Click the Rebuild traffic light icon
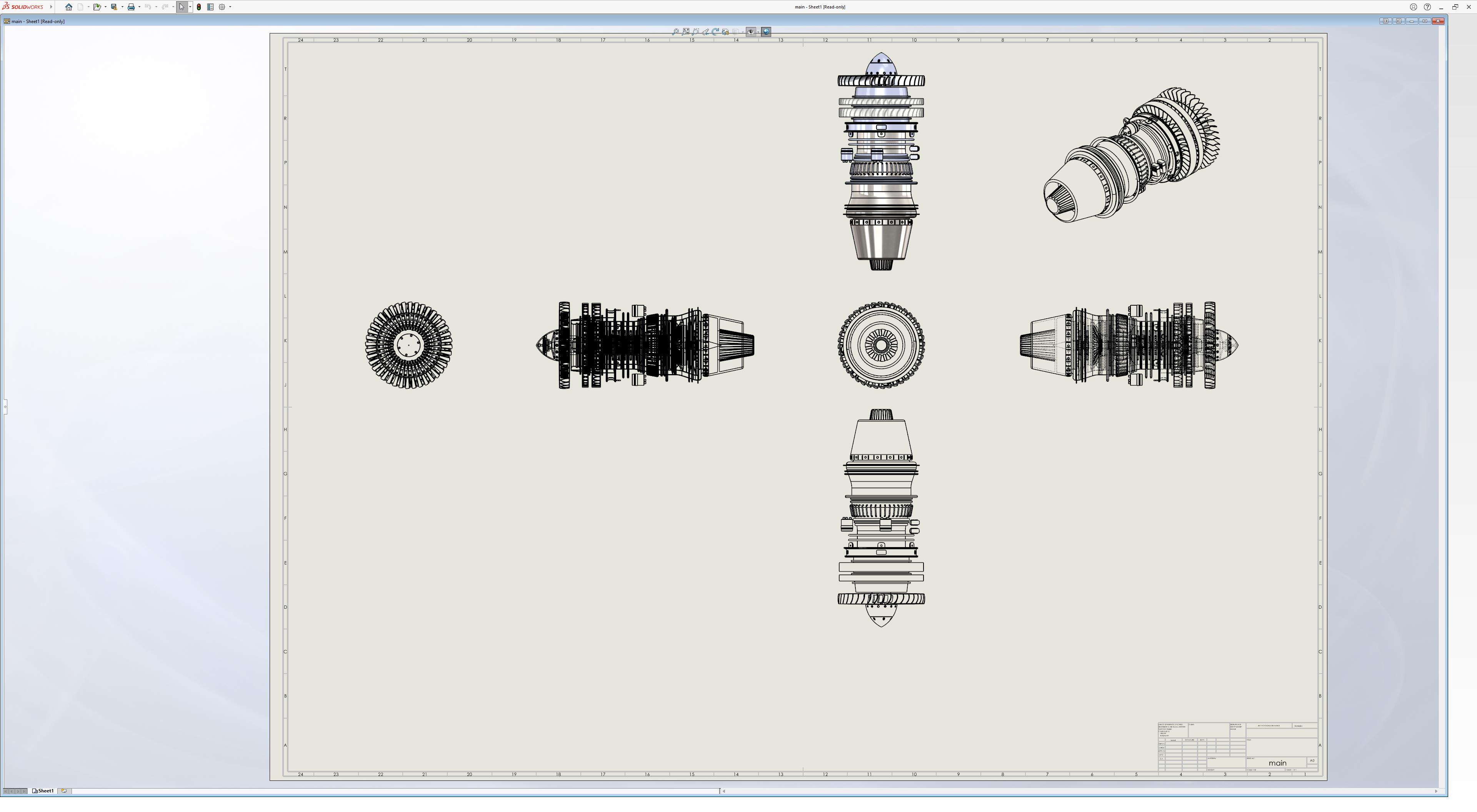 coord(199,7)
